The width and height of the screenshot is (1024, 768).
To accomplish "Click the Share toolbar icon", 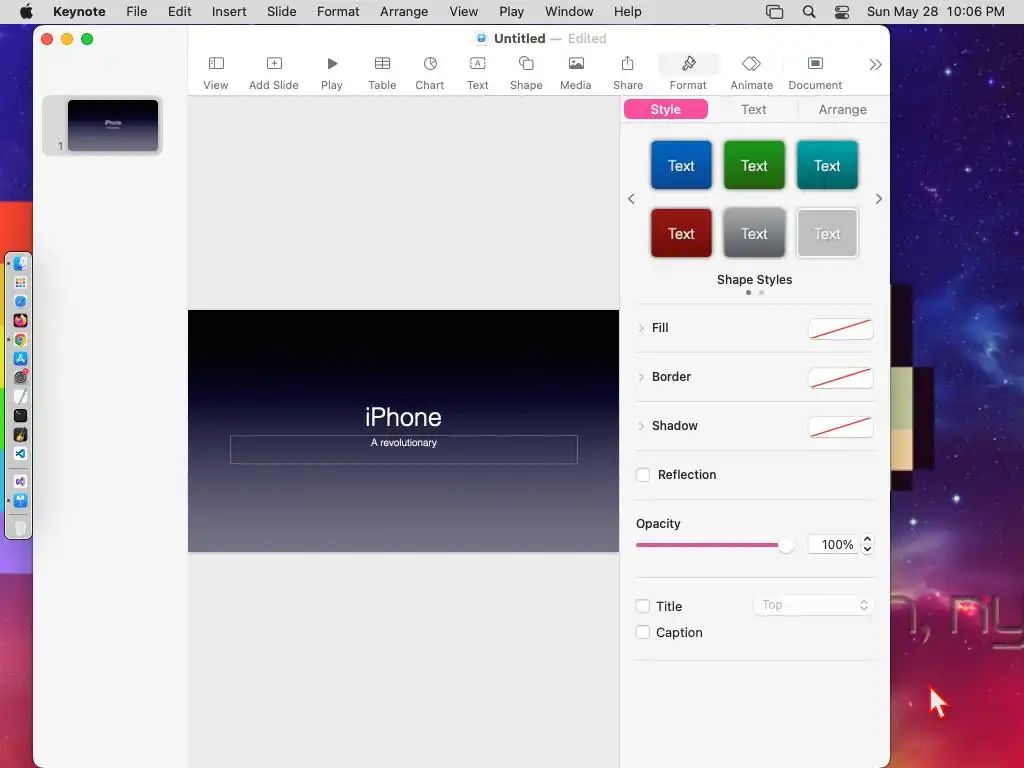I will click(x=628, y=63).
